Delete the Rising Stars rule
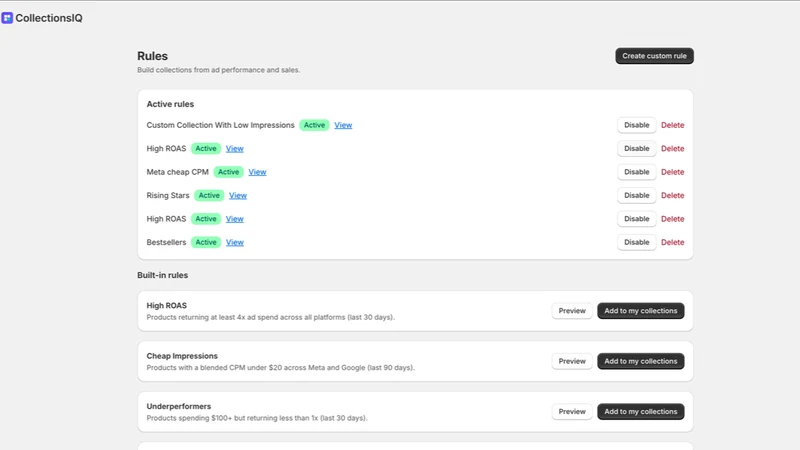 [x=672, y=195]
